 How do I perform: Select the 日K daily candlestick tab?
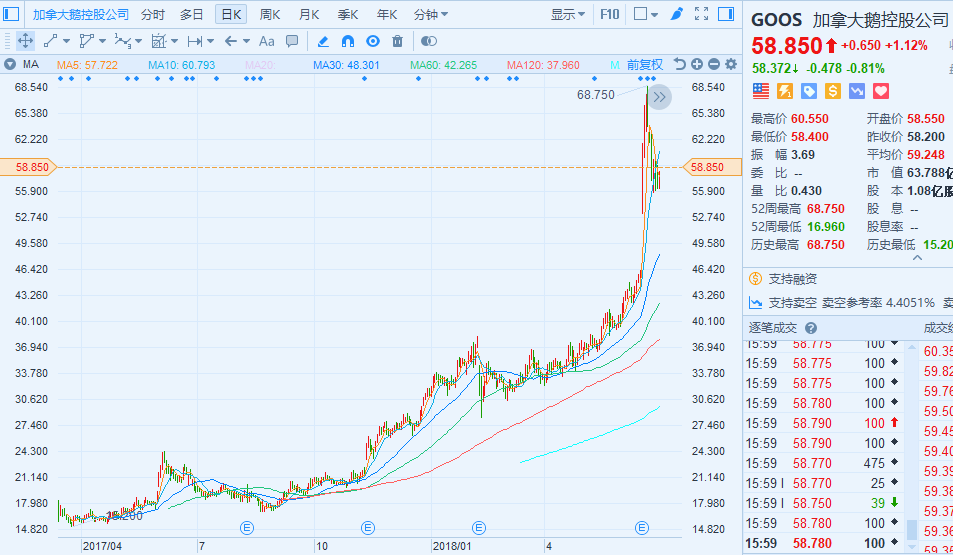[231, 14]
